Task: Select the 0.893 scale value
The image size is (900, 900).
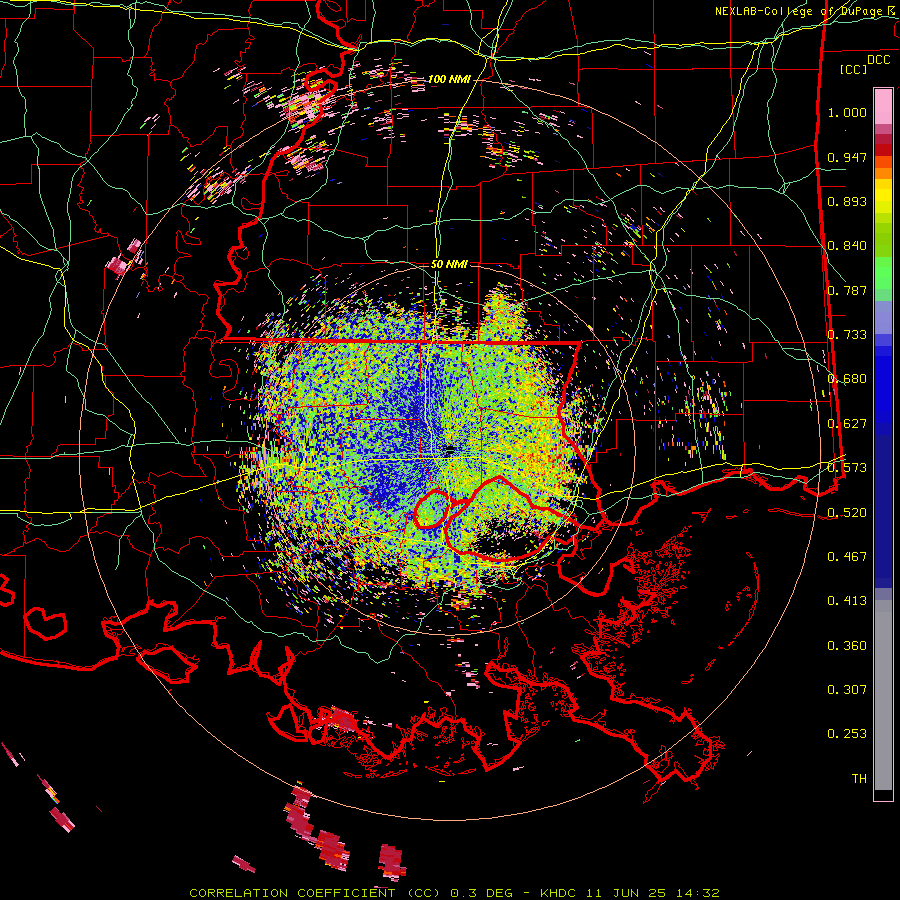Action: click(847, 201)
